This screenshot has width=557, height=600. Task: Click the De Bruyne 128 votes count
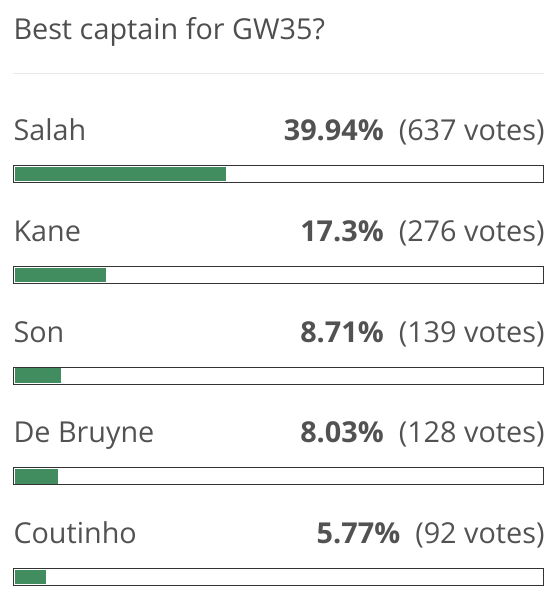click(471, 433)
